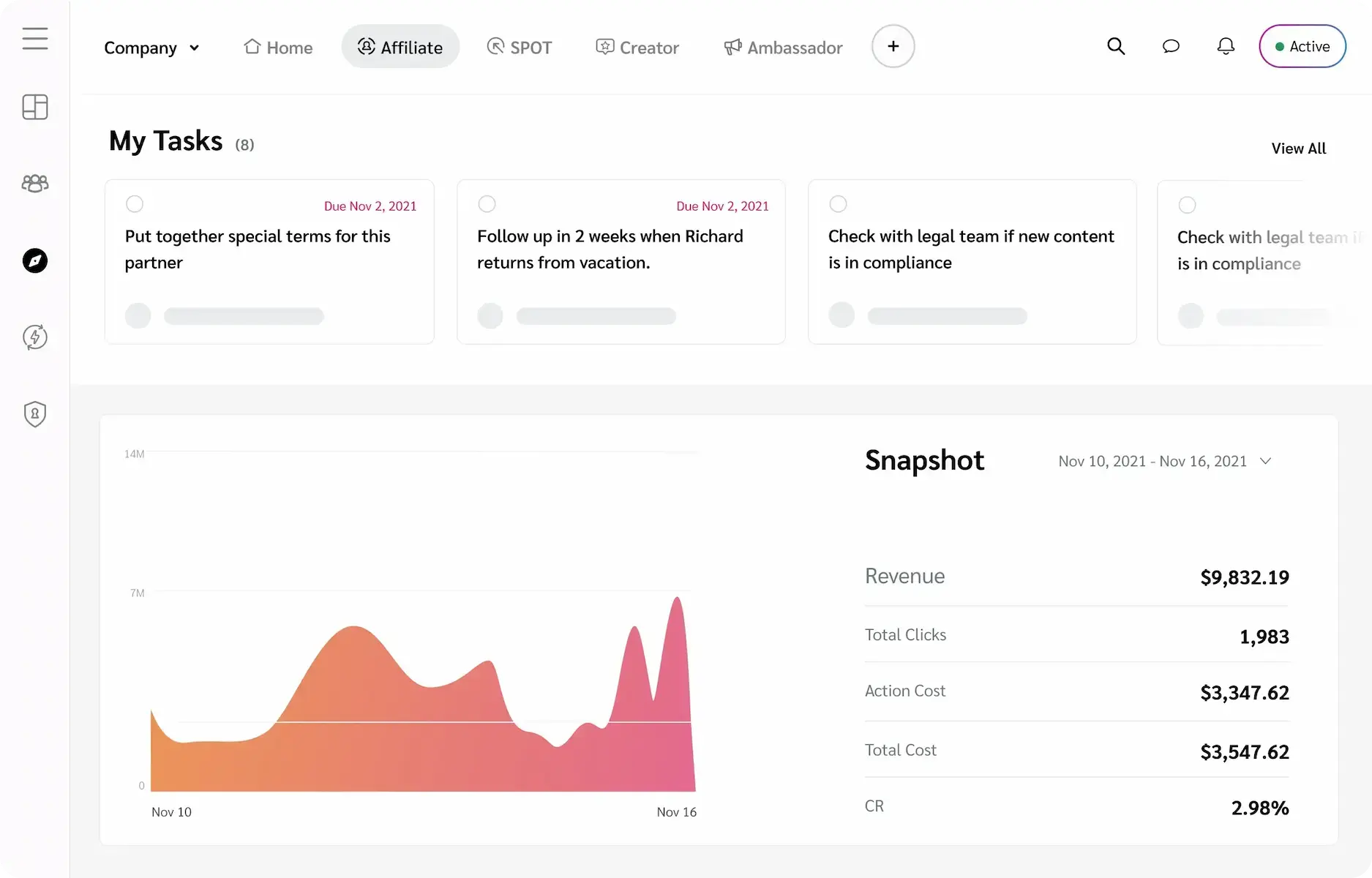Mark the Richard follow-up task complete

point(487,204)
